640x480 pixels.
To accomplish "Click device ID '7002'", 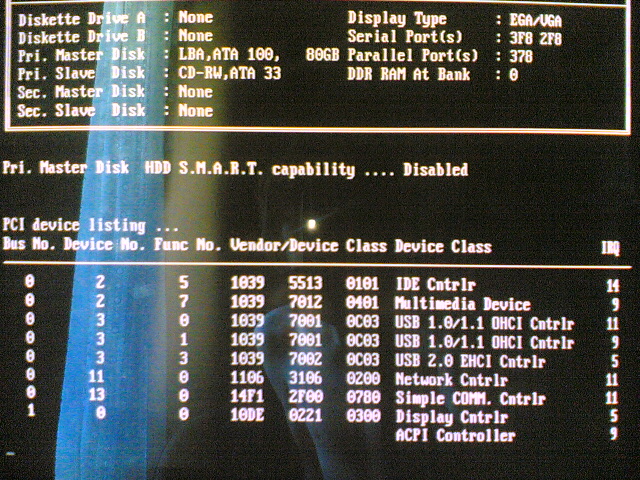I will click(305, 359).
